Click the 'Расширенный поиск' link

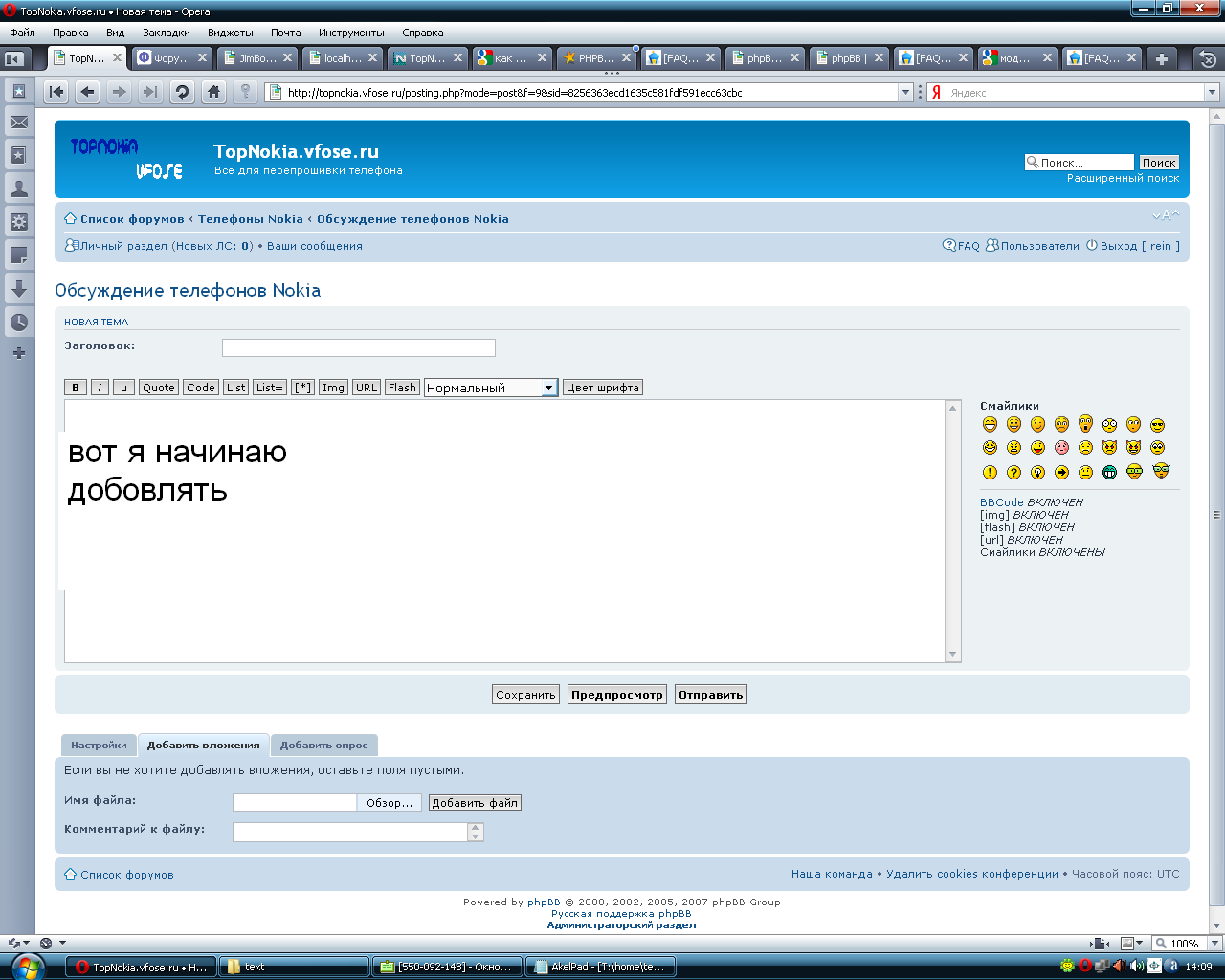point(1123,178)
